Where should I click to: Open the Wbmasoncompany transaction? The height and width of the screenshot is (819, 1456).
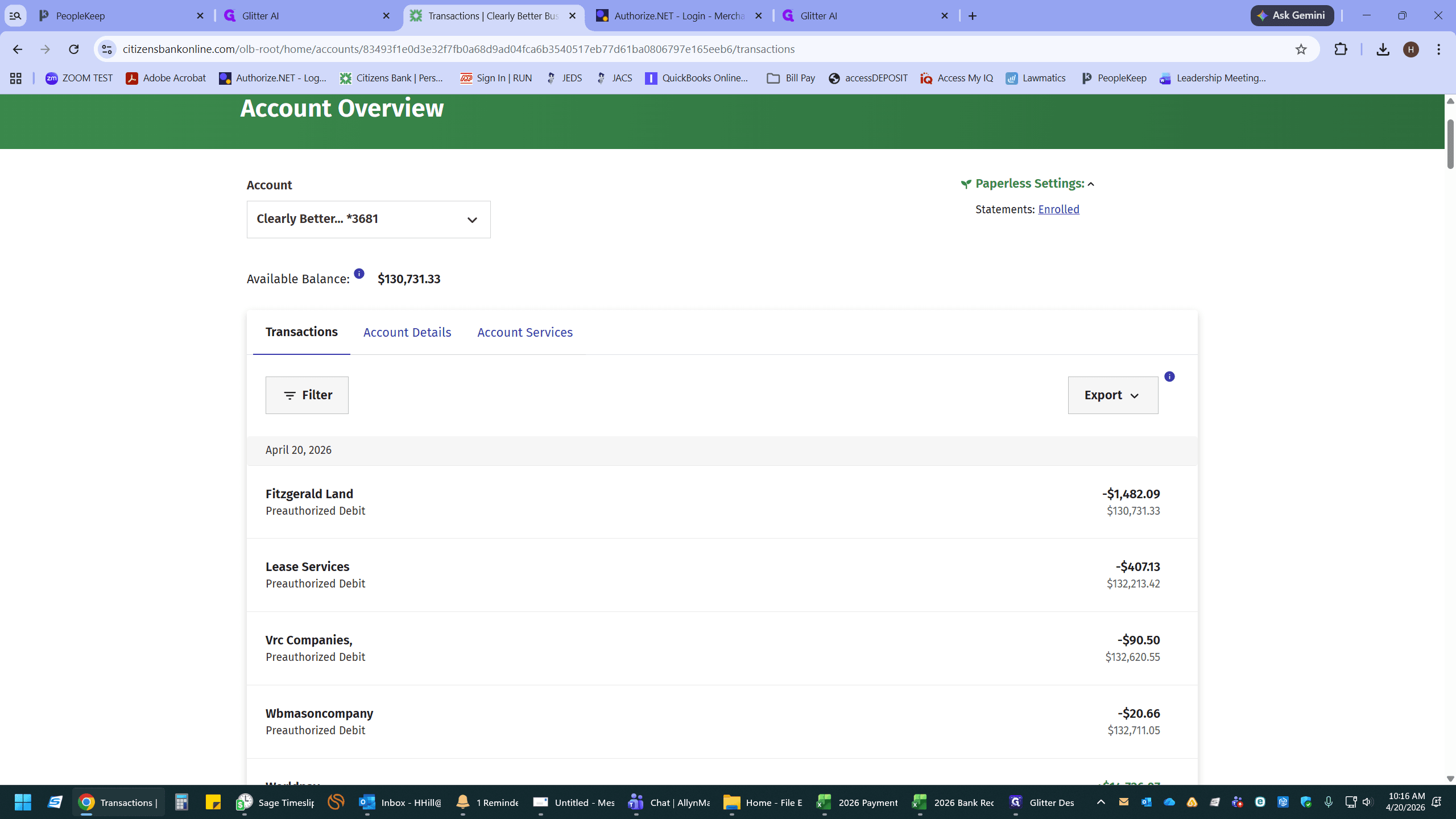pyautogui.click(x=722, y=722)
